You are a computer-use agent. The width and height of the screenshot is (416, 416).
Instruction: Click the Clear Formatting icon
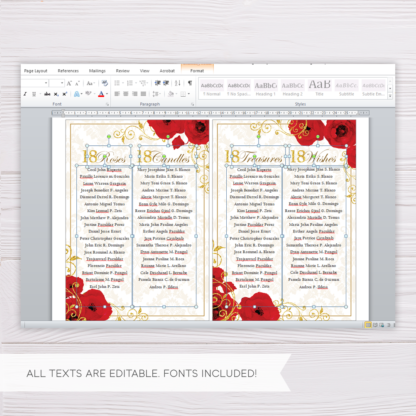click(x=105, y=83)
